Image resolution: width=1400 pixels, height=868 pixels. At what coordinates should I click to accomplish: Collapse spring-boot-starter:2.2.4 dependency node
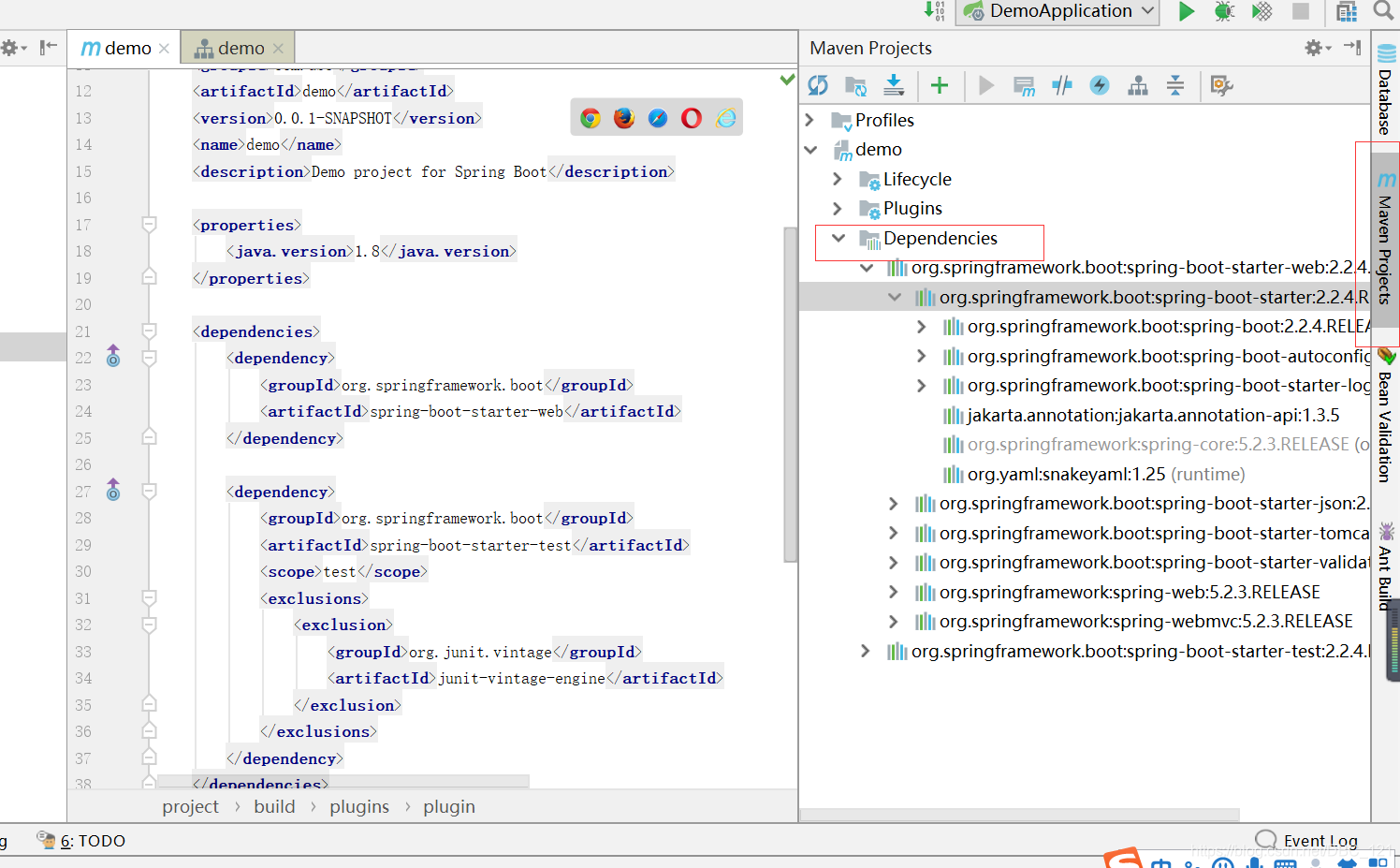[x=895, y=297]
